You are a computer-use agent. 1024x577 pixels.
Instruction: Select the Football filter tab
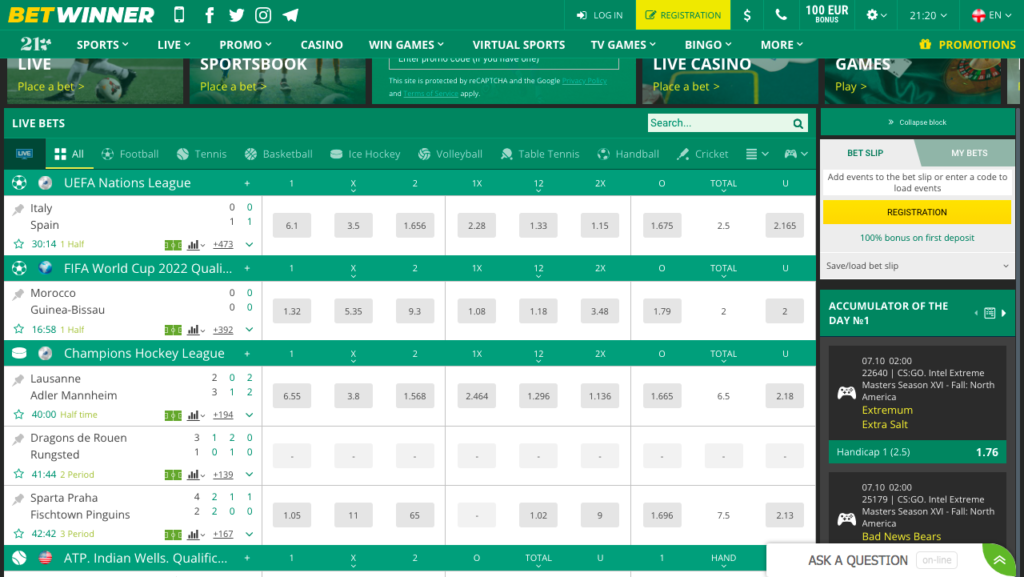[x=130, y=154]
